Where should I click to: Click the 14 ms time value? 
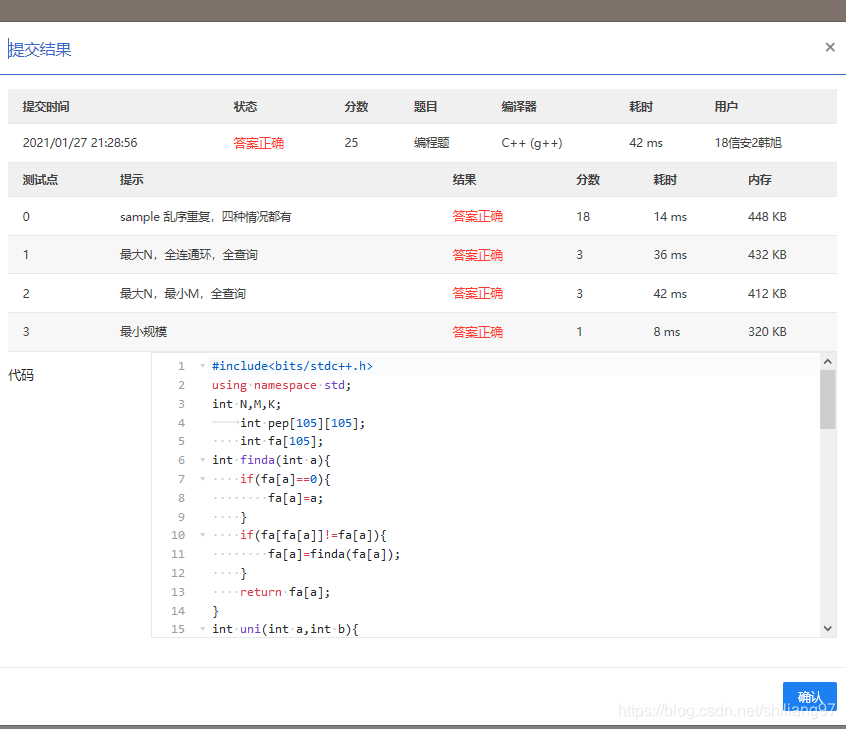[670, 216]
